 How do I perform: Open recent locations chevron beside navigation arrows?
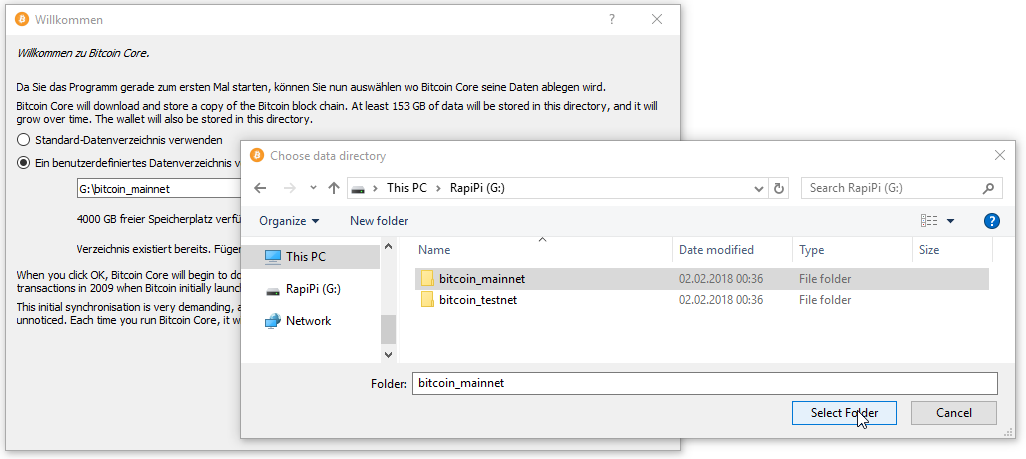313,189
